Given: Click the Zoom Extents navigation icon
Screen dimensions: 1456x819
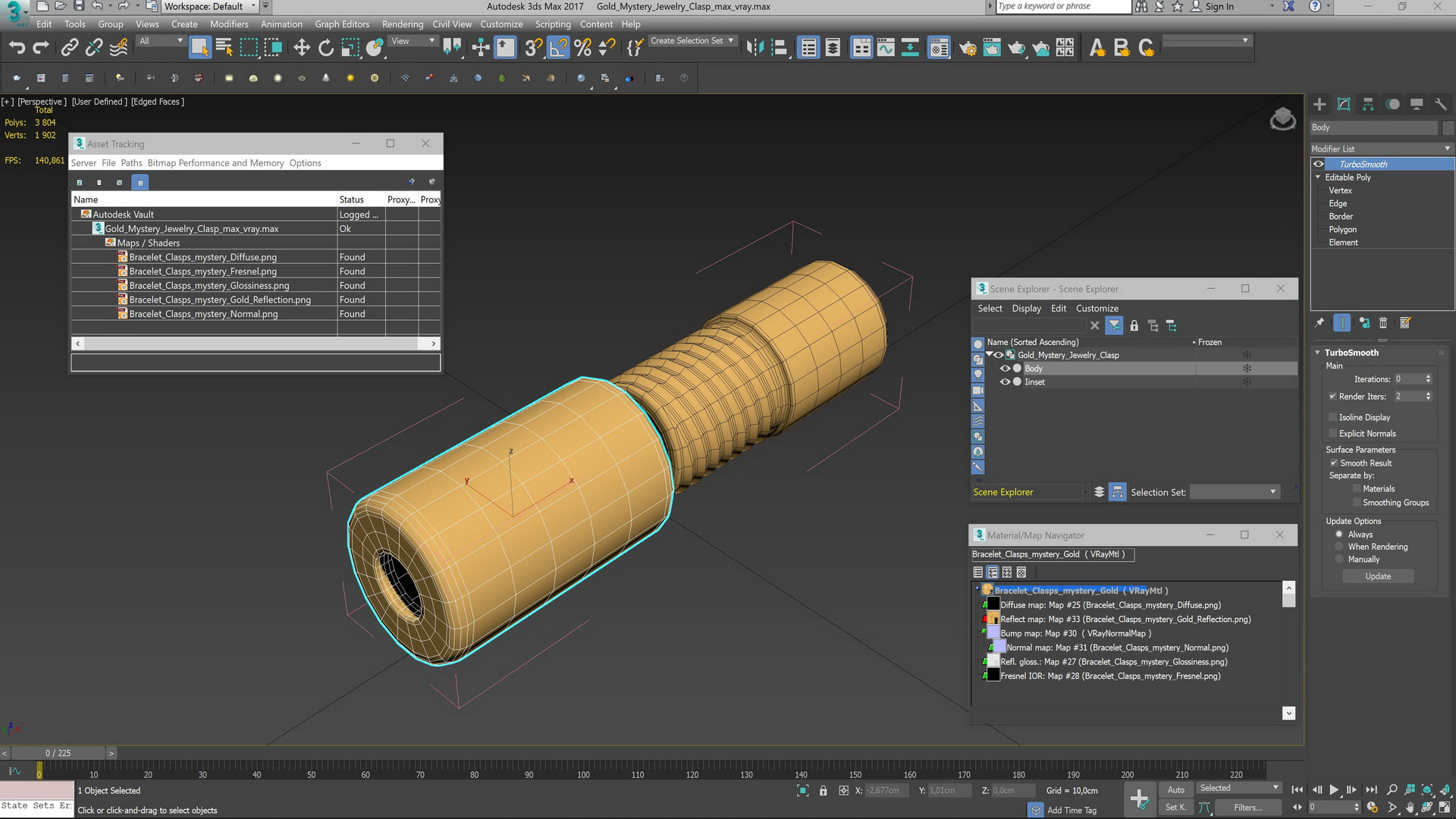Looking at the screenshot, I should click(1427, 790).
